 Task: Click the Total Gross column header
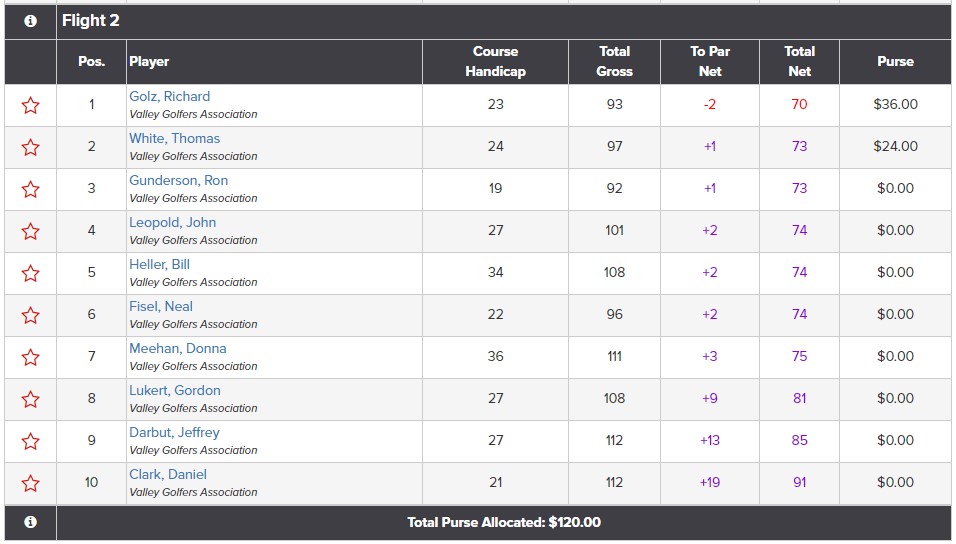click(x=614, y=62)
